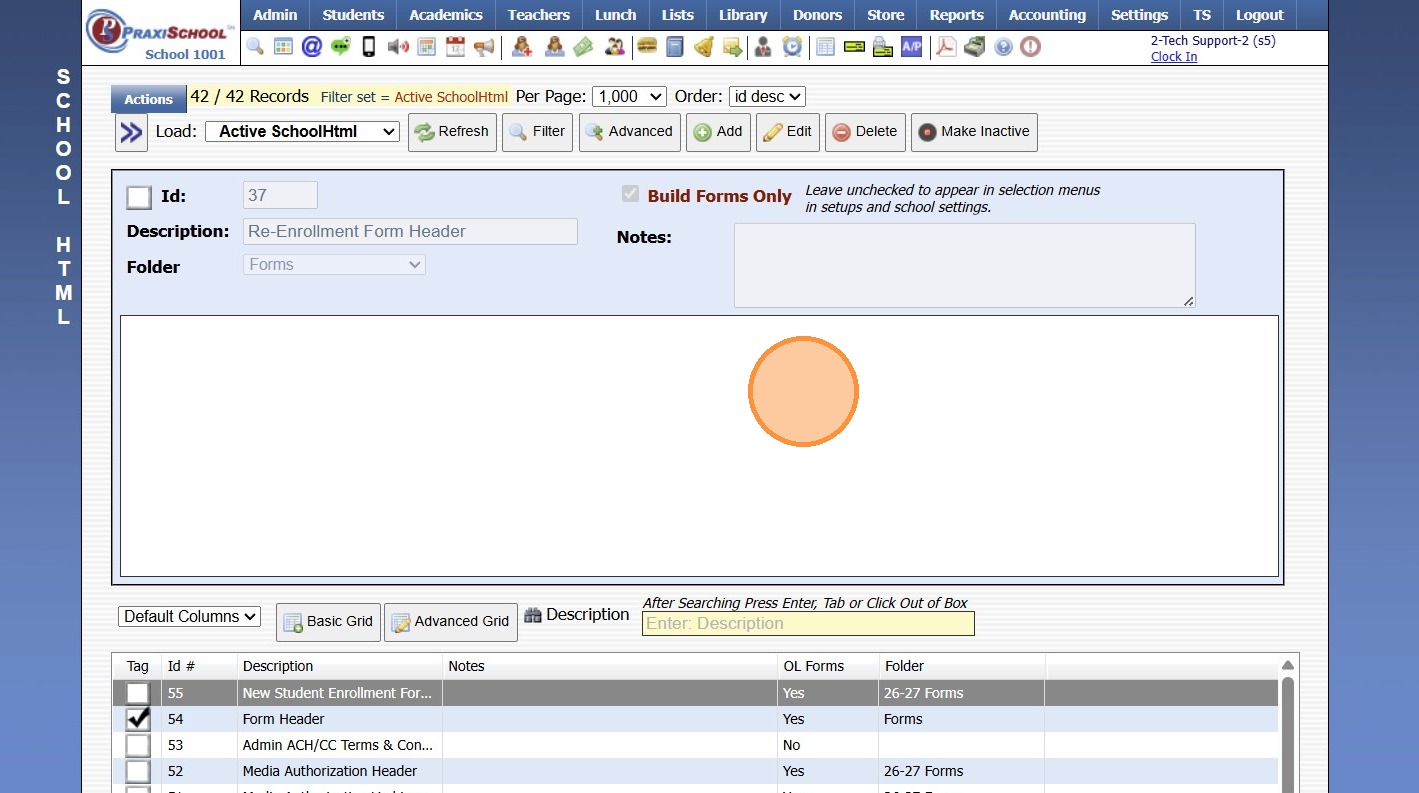Viewport: 1419px width, 793px height.
Task: Click the Delete button
Action: (865, 132)
